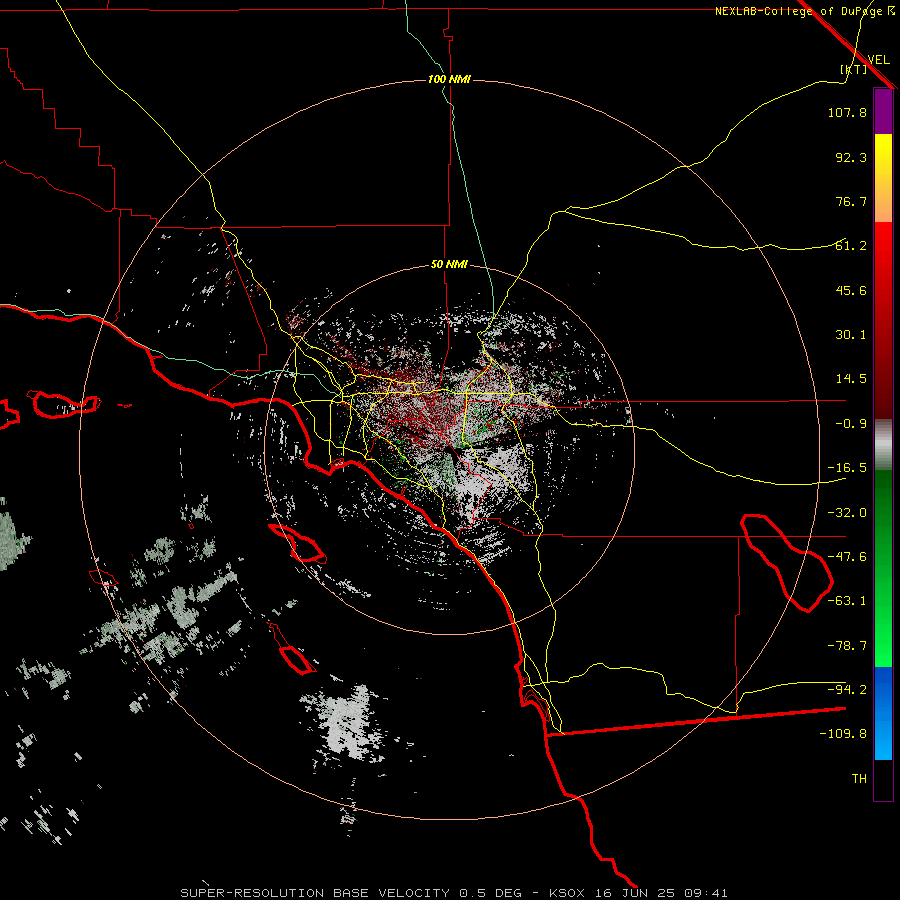Select the 107.8 value on velocity scale
Screen dimensions: 900x900
[x=847, y=112]
